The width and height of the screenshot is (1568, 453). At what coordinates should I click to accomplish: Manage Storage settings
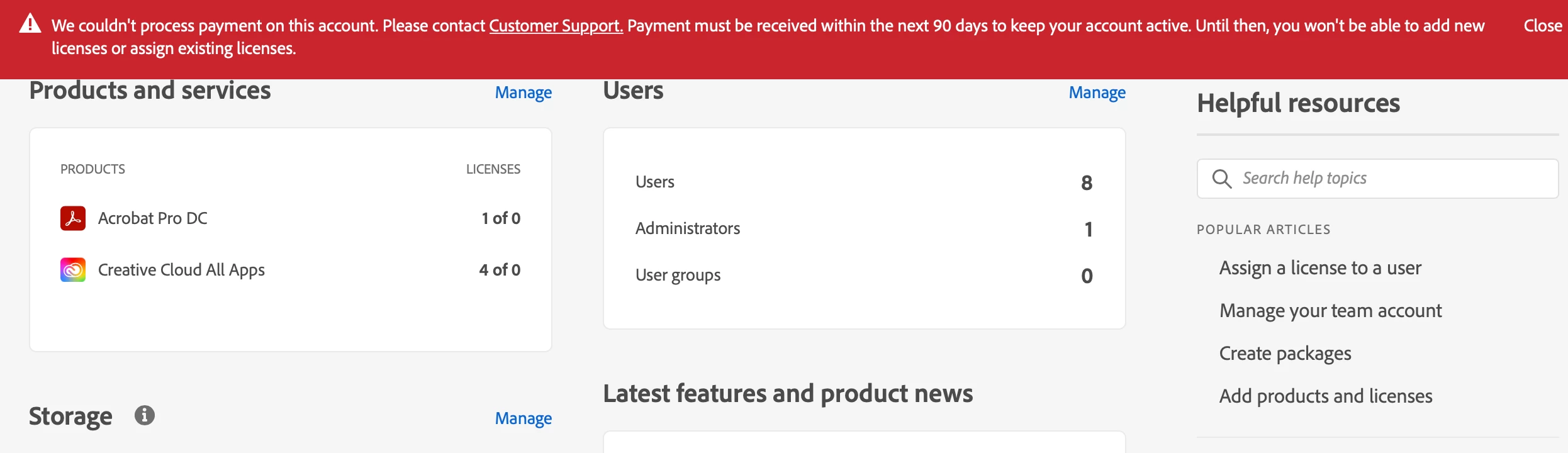pyautogui.click(x=523, y=418)
